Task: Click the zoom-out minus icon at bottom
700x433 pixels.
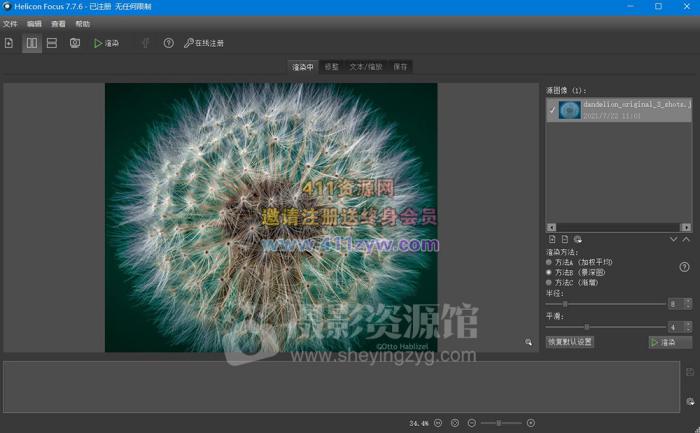Action: point(472,423)
